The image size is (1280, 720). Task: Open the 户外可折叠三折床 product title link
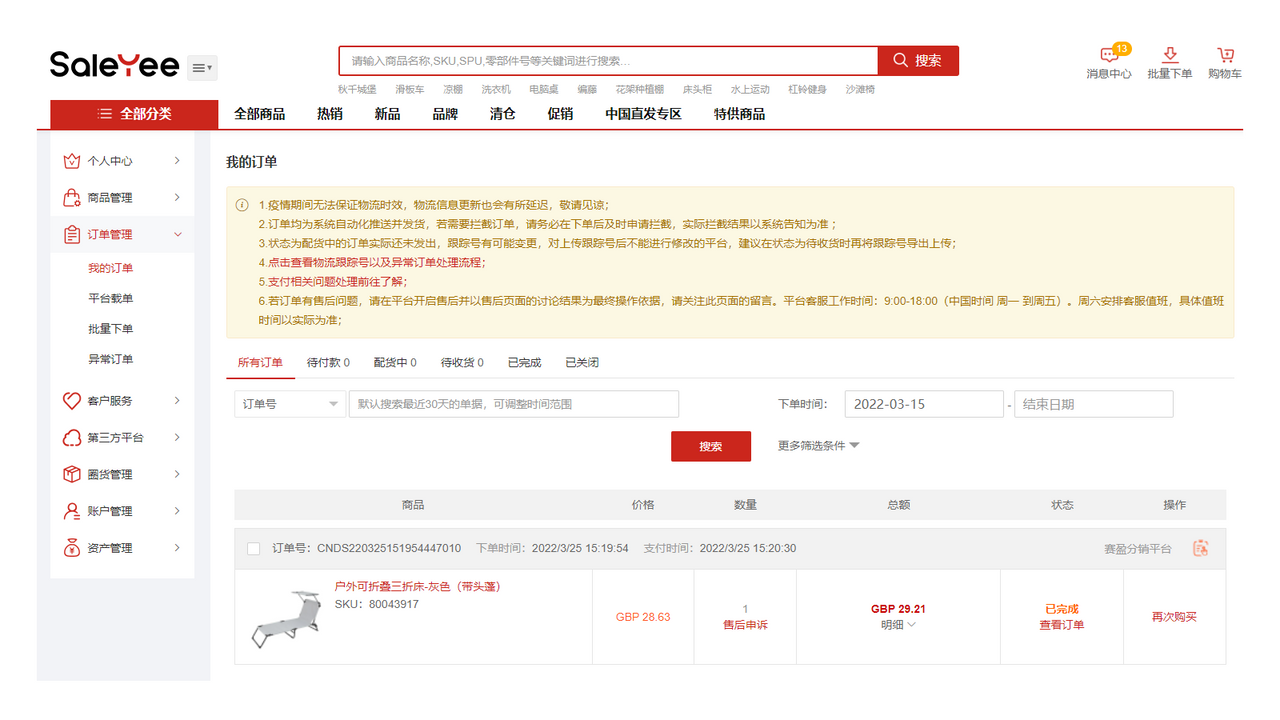(417, 587)
